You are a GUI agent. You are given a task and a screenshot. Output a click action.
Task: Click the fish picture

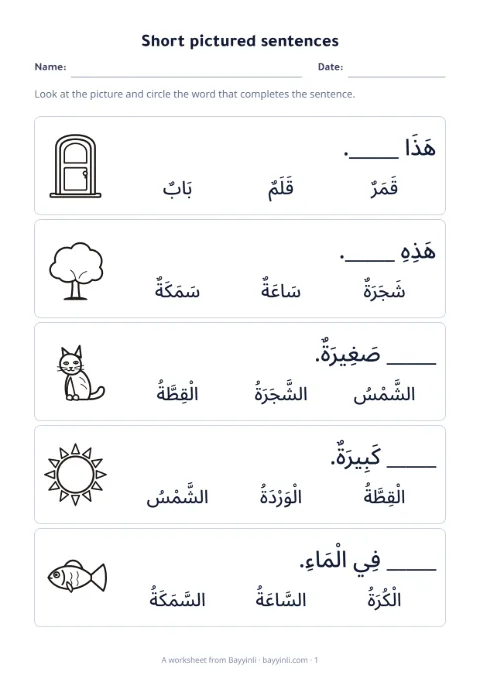(x=77, y=576)
